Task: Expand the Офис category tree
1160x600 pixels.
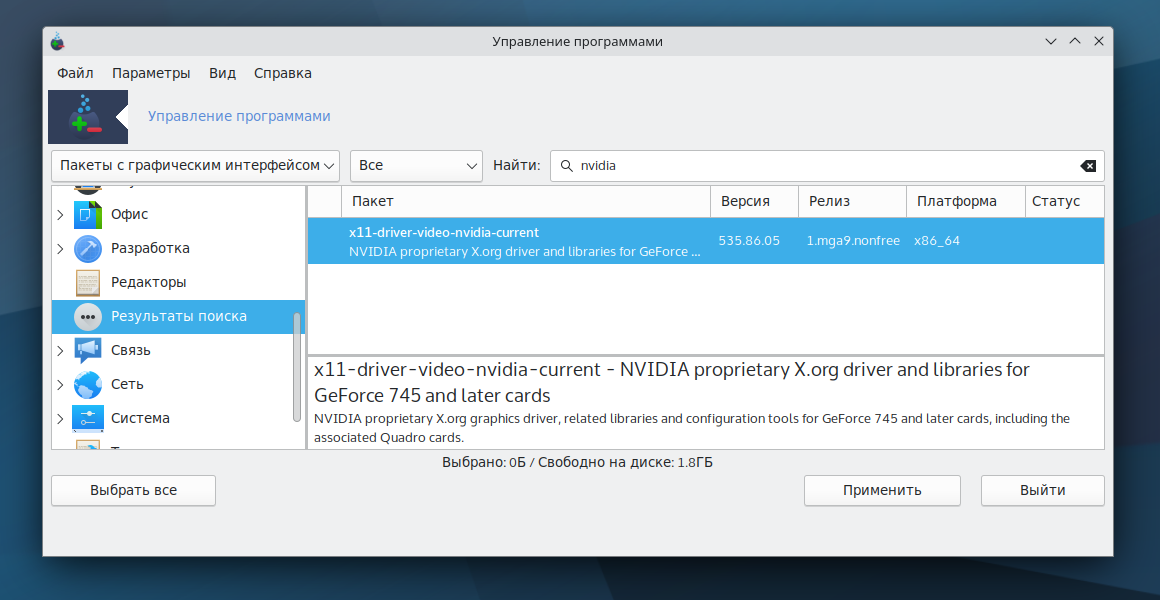Action: (x=61, y=214)
